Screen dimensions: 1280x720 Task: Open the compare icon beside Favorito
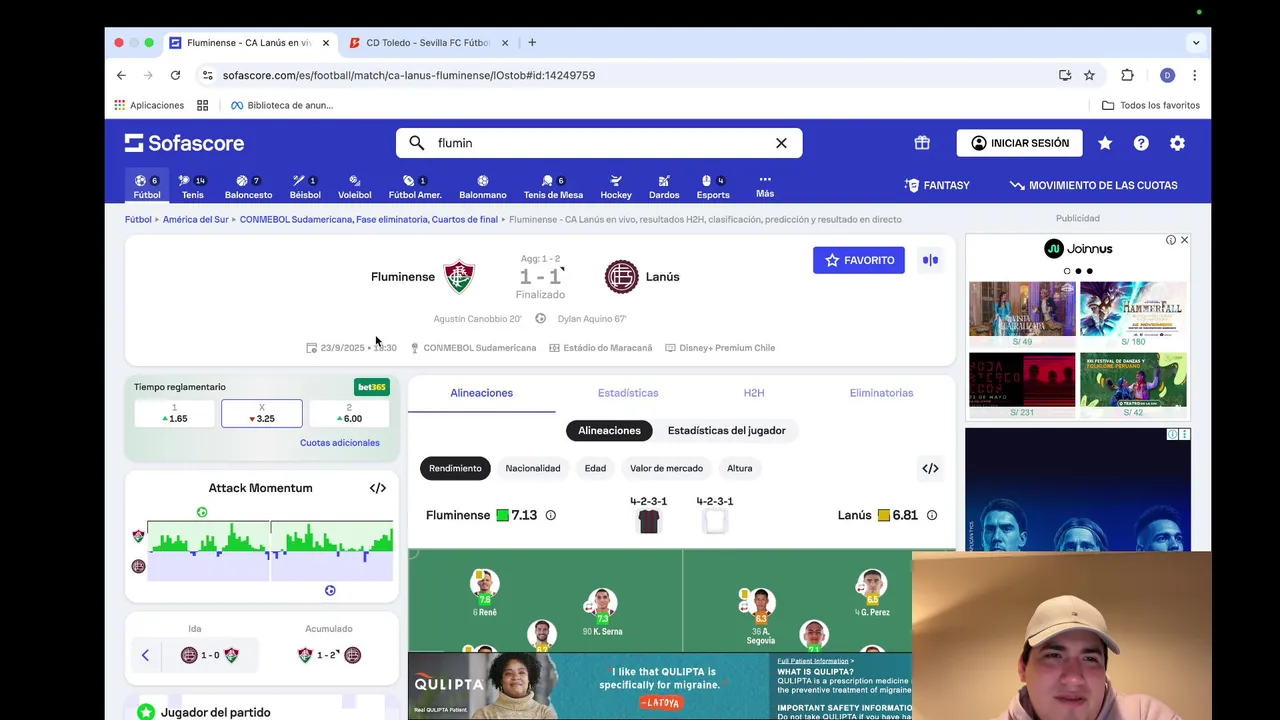930,260
